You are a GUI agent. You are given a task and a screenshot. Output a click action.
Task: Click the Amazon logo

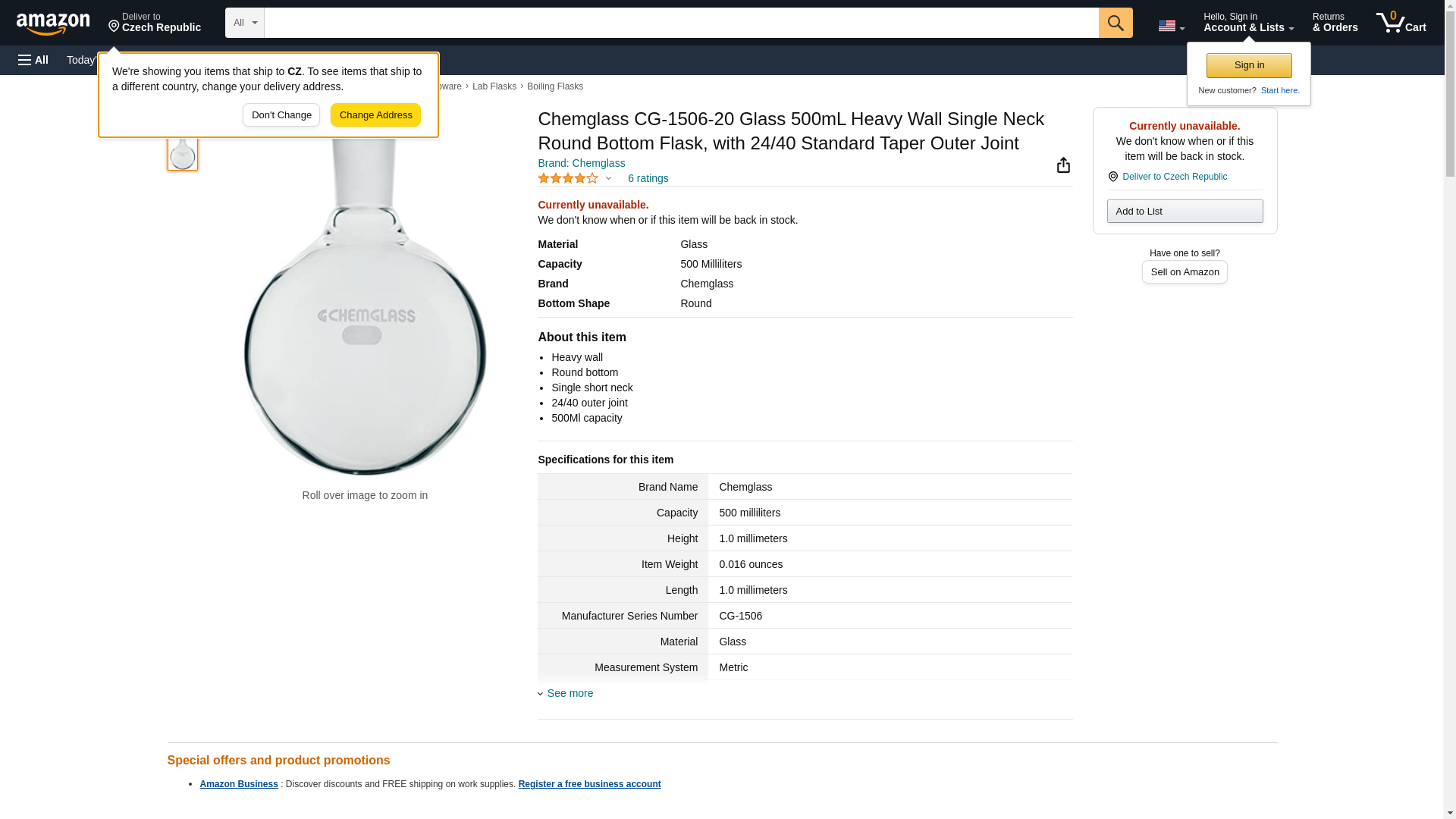[x=53, y=24]
